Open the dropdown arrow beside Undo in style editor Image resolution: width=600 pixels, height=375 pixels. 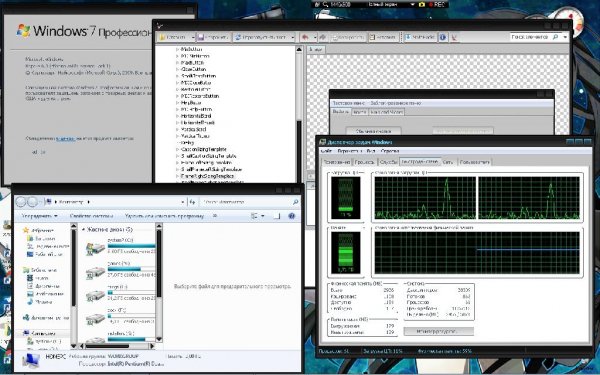(x=315, y=37)
